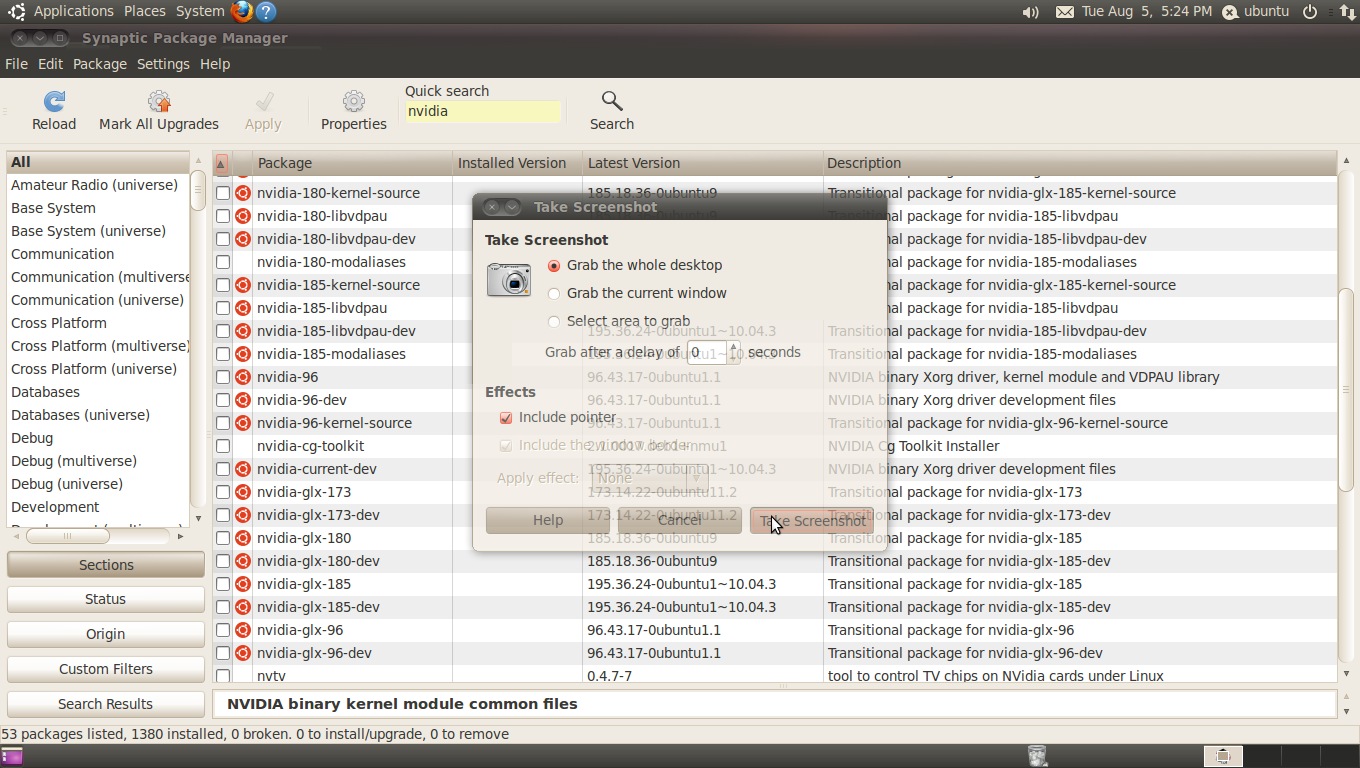
Task: Click the Mark All Upgrades icon
Action: (x=159, y=101)
